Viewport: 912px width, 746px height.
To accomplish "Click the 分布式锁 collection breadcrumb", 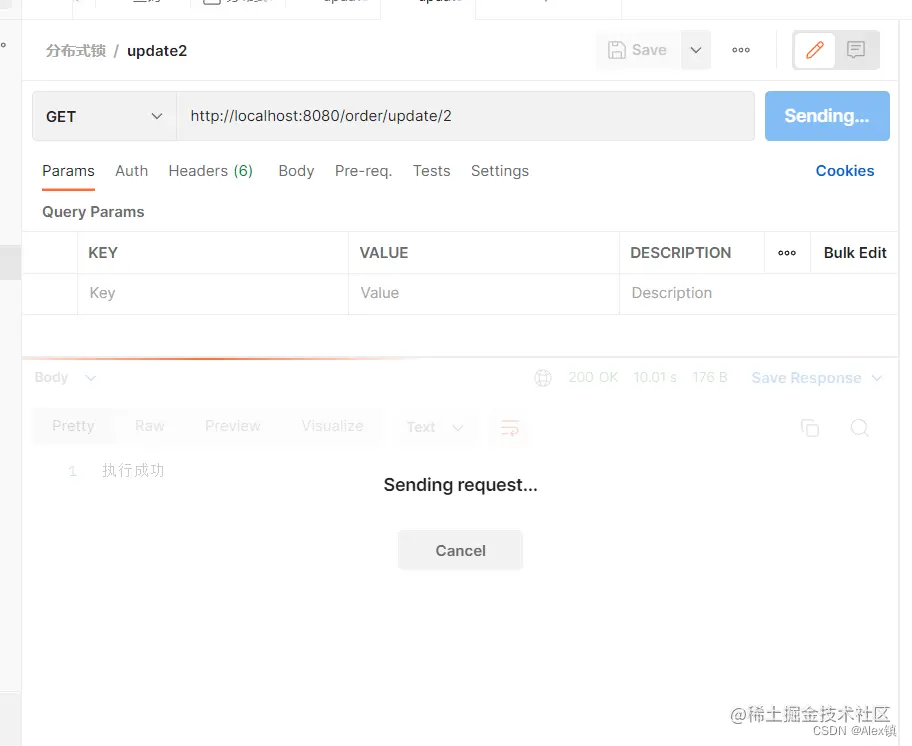I will 76,51.
